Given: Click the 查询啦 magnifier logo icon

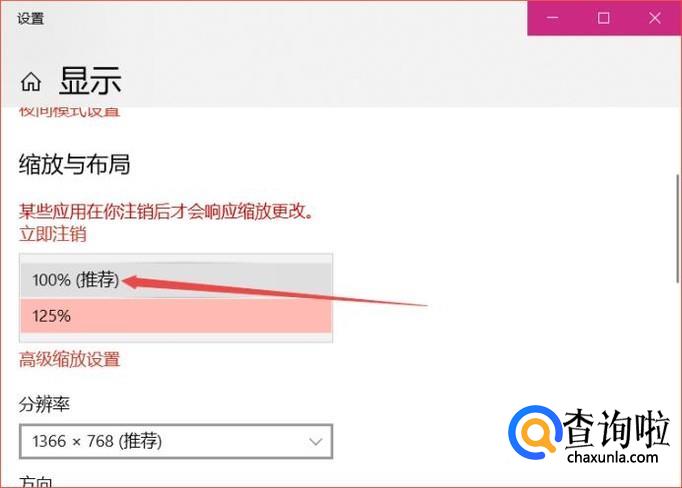Looking at the screenshot, I should coord(534,432).
